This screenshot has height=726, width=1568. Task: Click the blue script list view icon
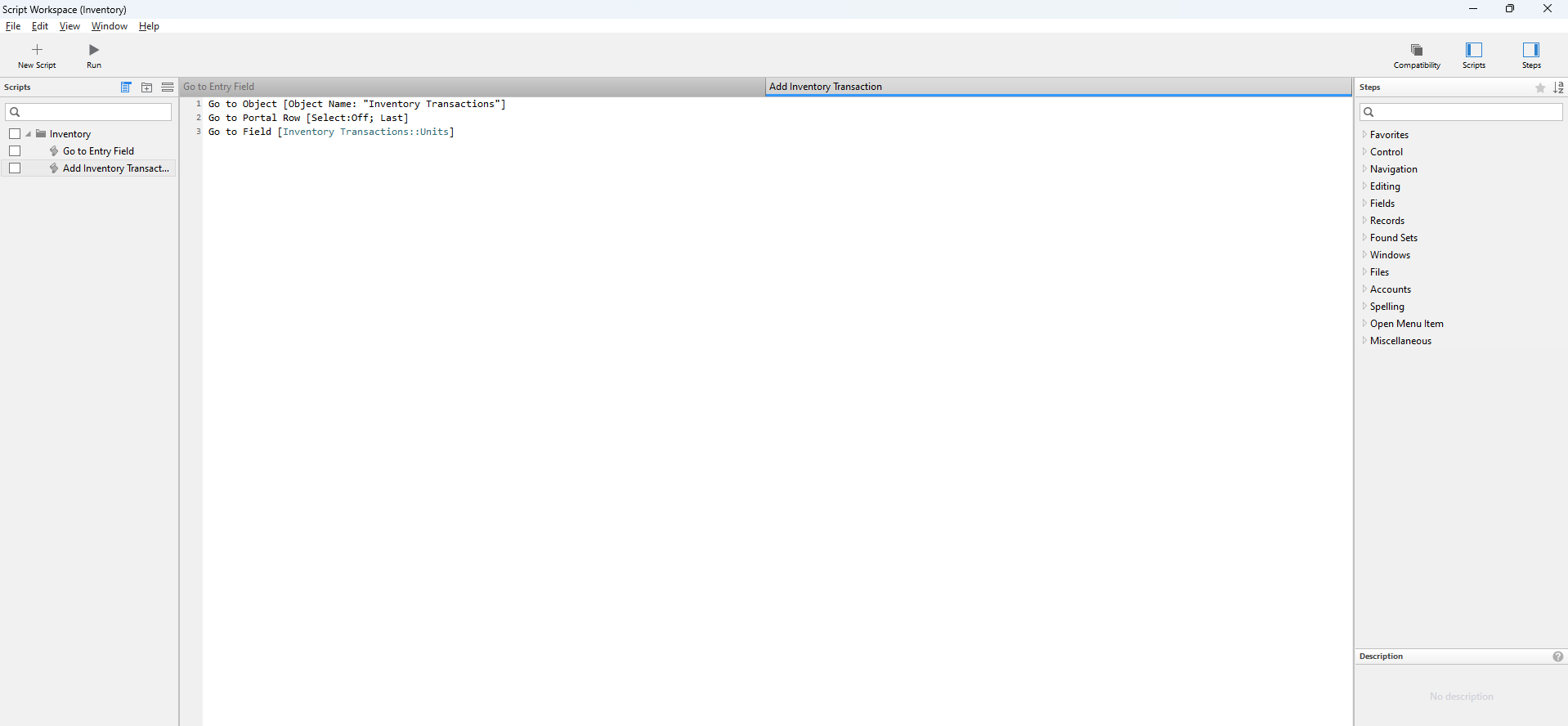126,87
